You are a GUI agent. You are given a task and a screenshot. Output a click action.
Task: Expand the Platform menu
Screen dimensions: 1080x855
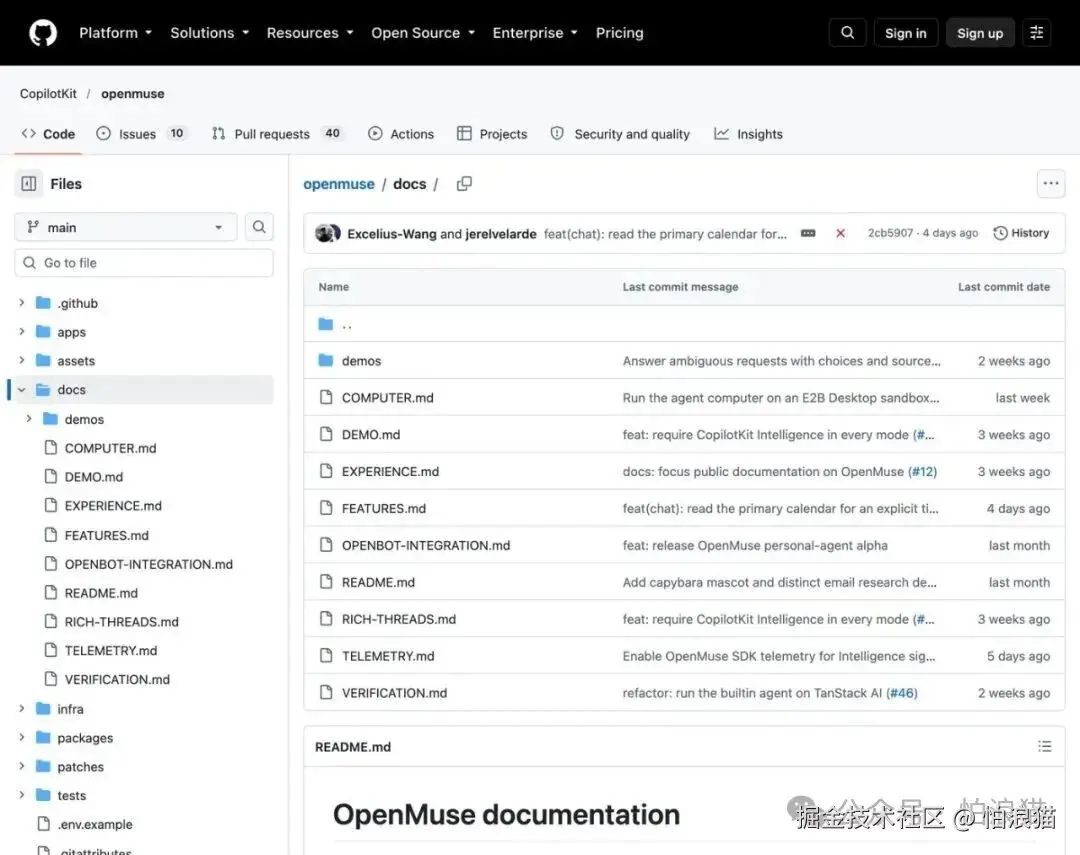coord(115,33)
